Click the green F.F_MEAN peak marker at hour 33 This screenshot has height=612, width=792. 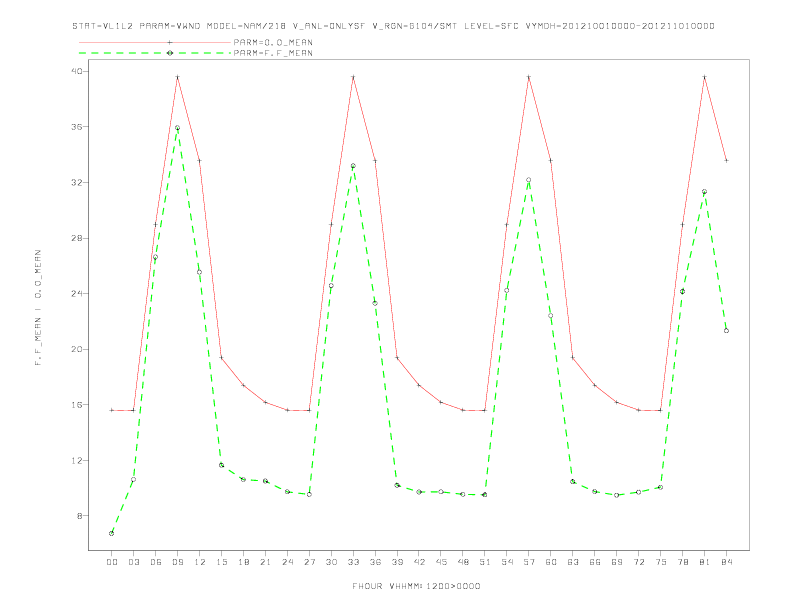[353, 166]
